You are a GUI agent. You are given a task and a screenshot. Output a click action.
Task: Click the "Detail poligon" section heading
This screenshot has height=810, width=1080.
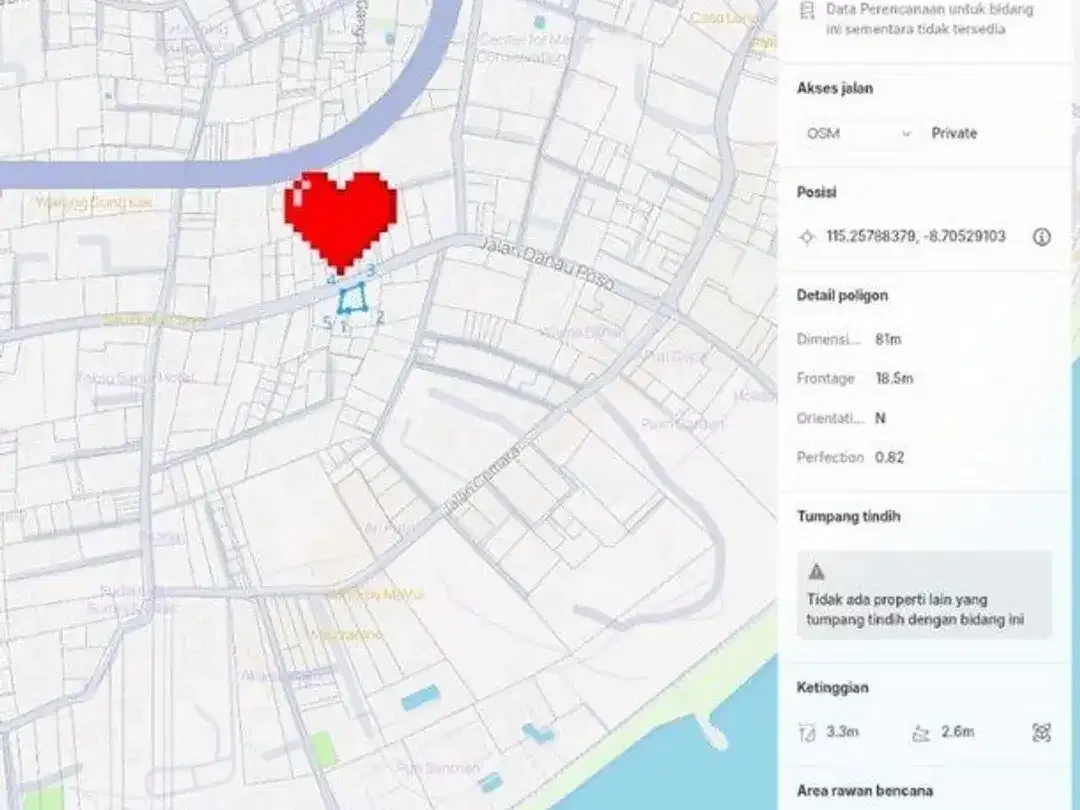click(x=842, y=295)
